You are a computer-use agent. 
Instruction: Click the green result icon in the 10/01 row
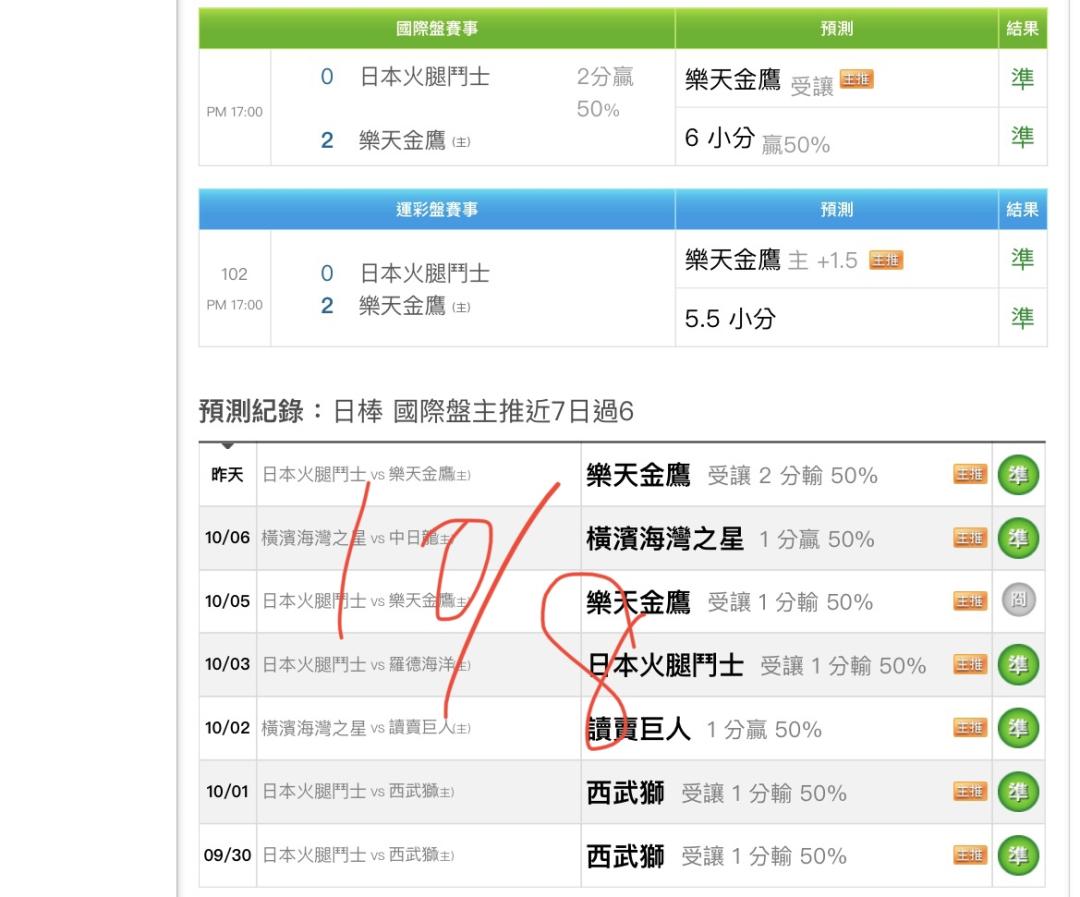pyautogui.click(x=1018, y=792)
